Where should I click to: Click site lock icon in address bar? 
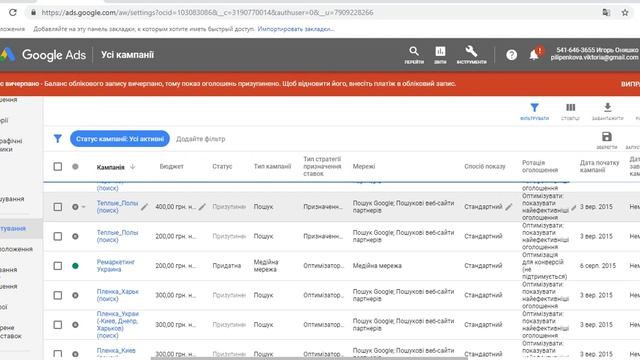[x=33, y=12]
